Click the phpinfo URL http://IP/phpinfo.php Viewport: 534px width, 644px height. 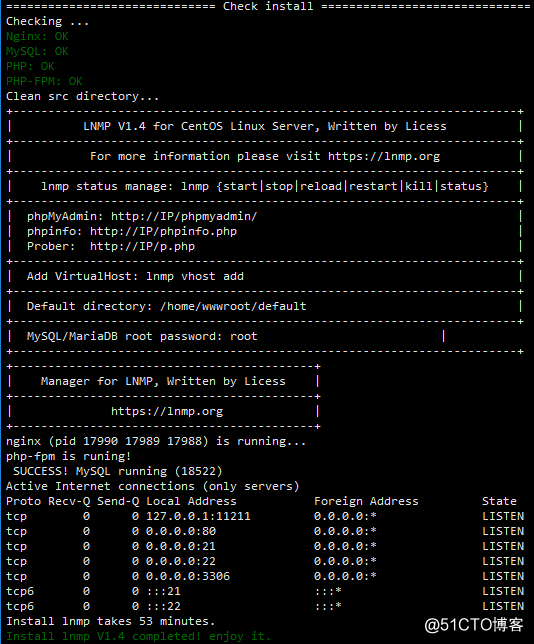[163, 232]
